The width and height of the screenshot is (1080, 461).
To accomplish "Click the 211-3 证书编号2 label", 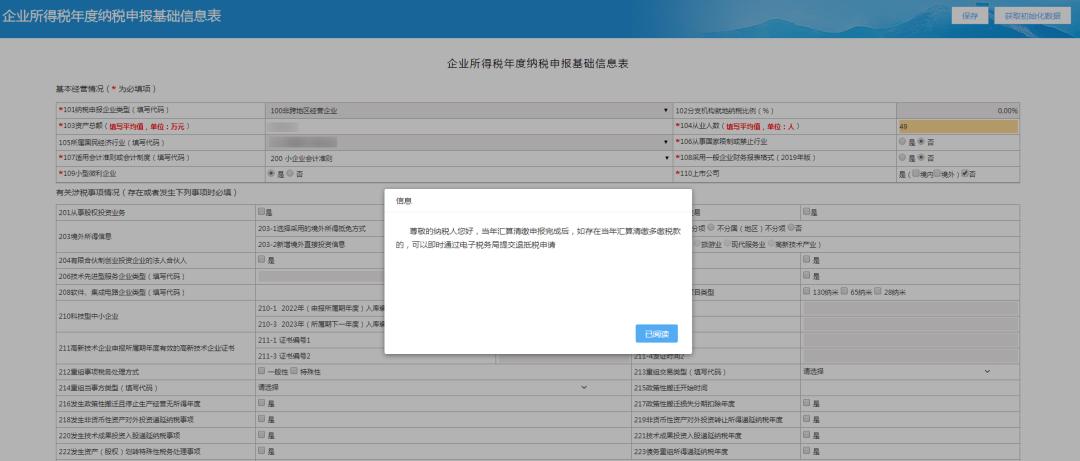I will point(284,356).
